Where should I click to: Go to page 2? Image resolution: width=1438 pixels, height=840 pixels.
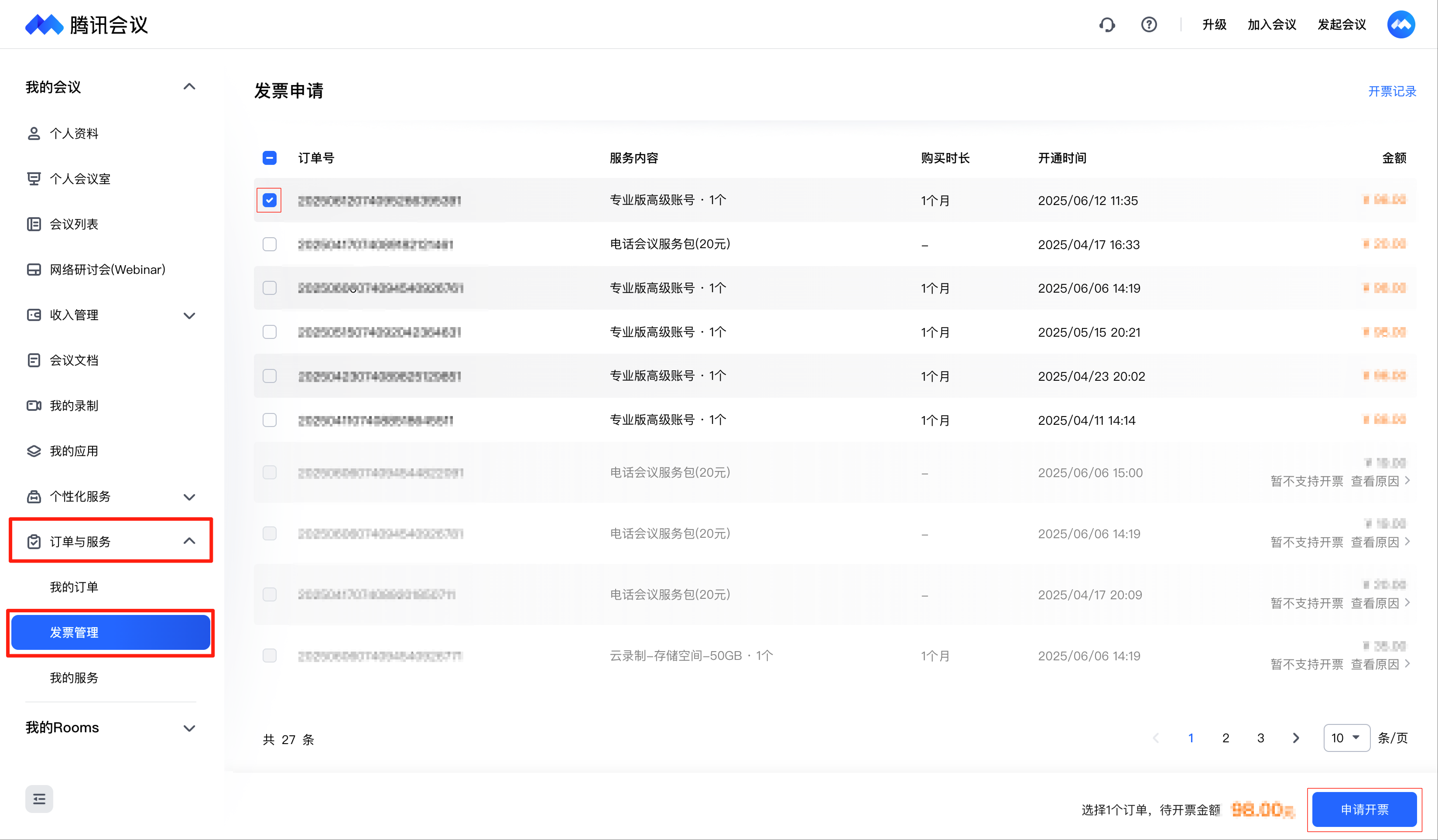tap(1226, 738)
